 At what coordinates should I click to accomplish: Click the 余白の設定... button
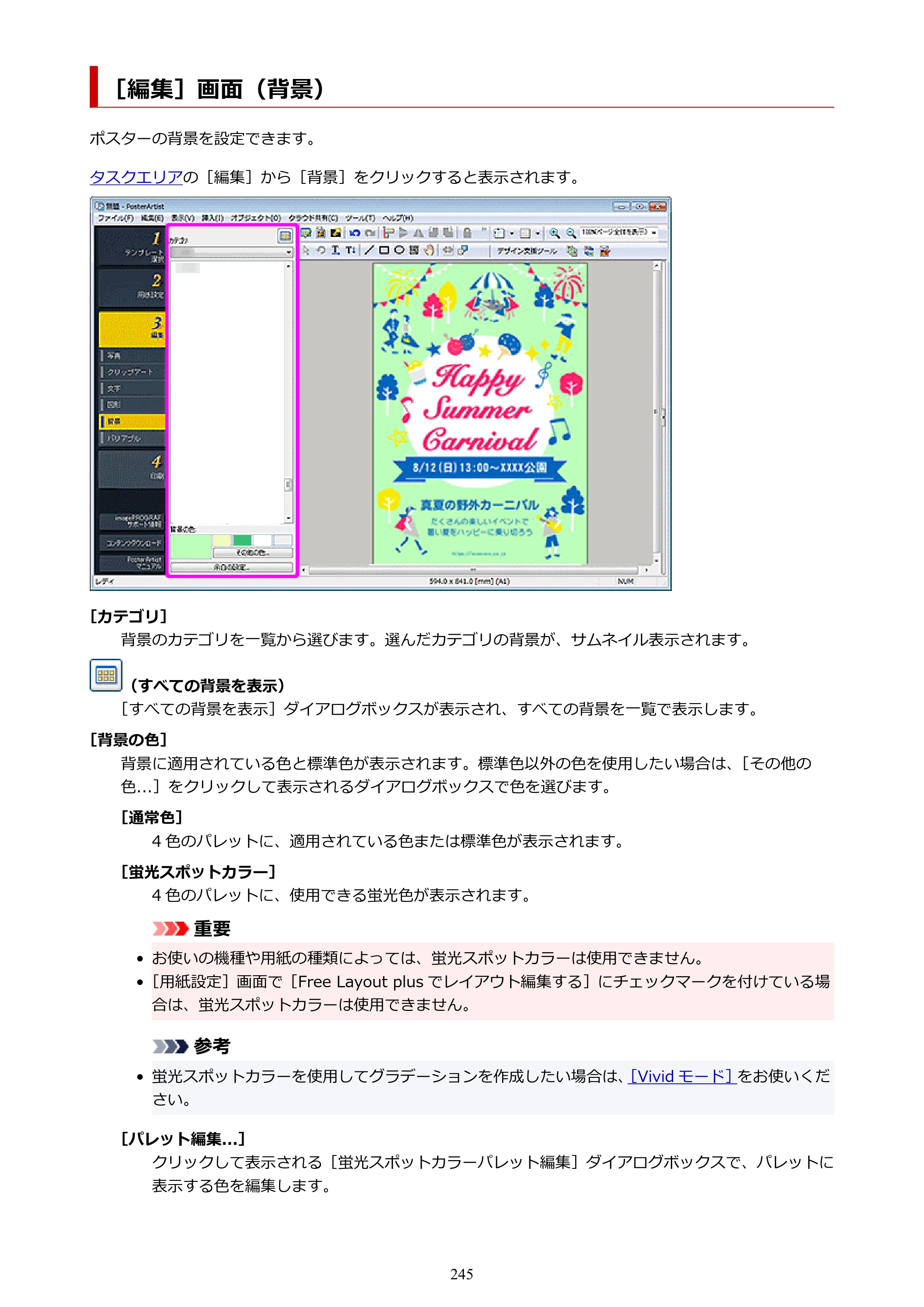pyautogui.click(x=232, y=567)
